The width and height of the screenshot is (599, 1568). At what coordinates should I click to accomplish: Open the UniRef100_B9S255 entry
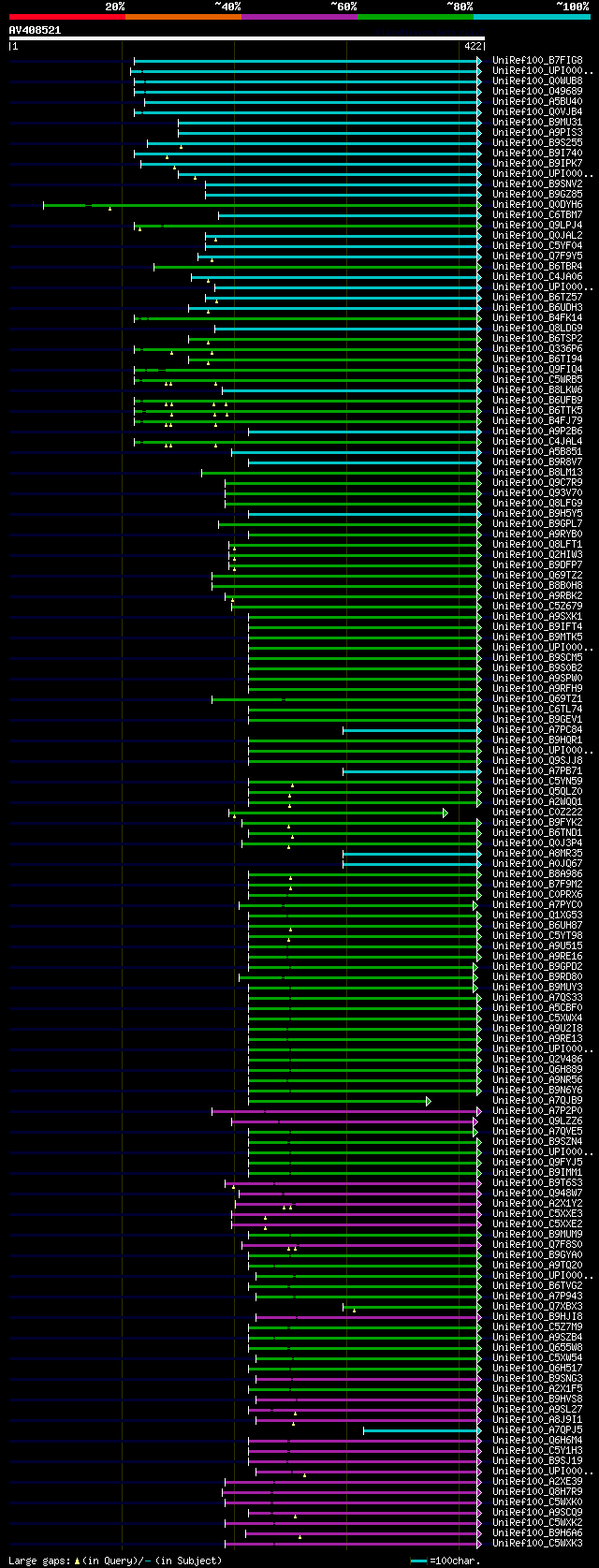click(537, 143)
